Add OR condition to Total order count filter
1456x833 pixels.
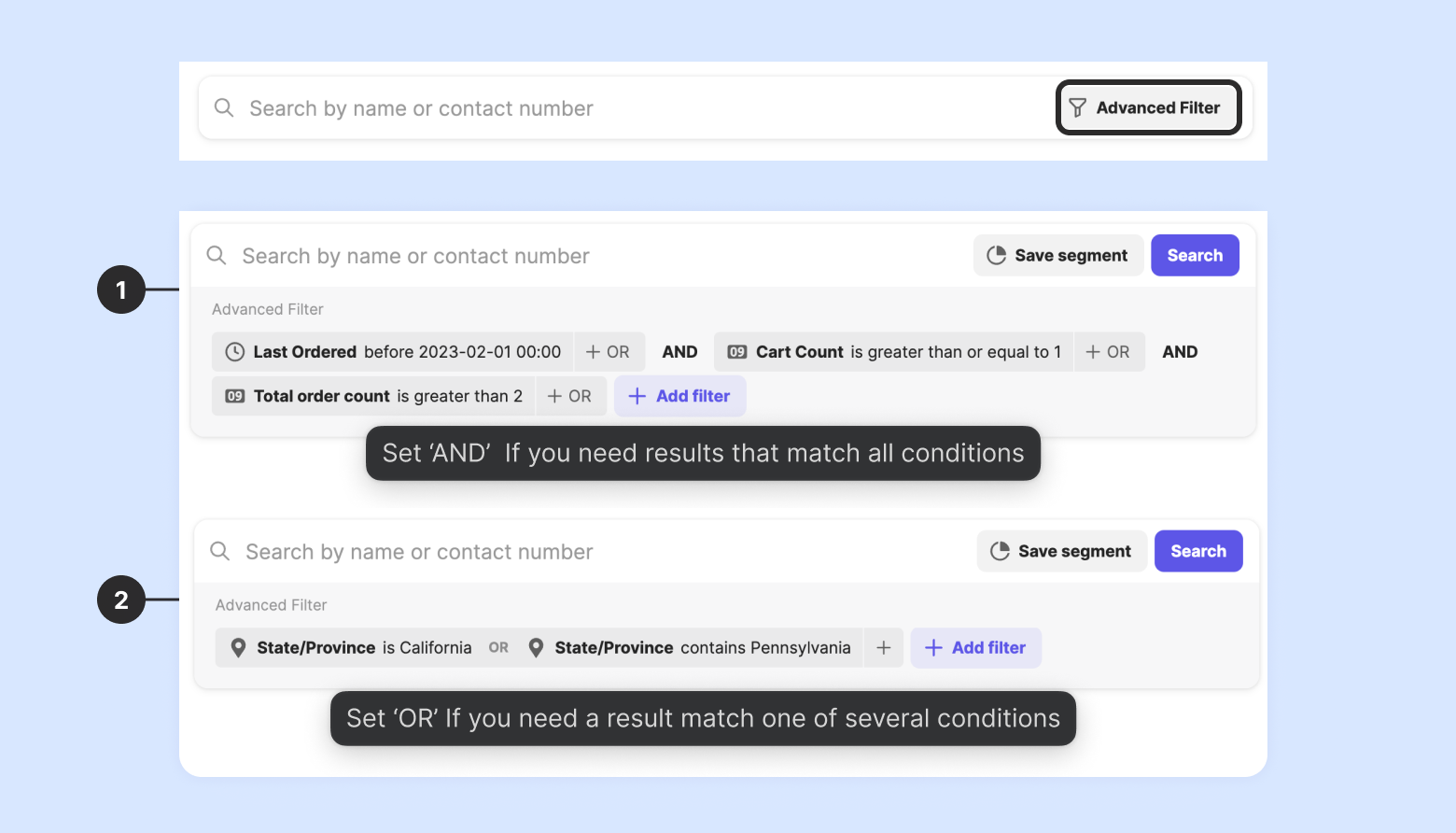(570, 396)
